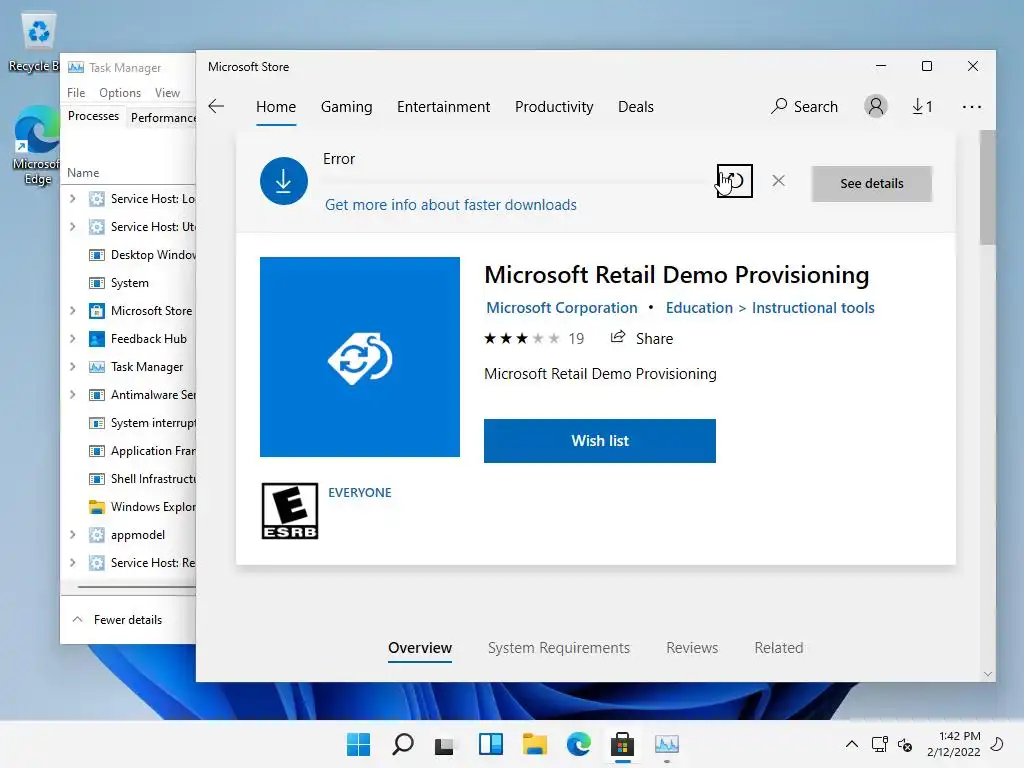Switch to Gaming tab

pyautogui.click(x=346, y=106)
